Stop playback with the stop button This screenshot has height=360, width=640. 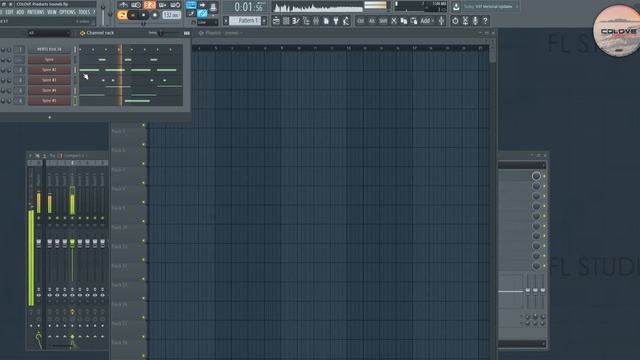(144, 15)
